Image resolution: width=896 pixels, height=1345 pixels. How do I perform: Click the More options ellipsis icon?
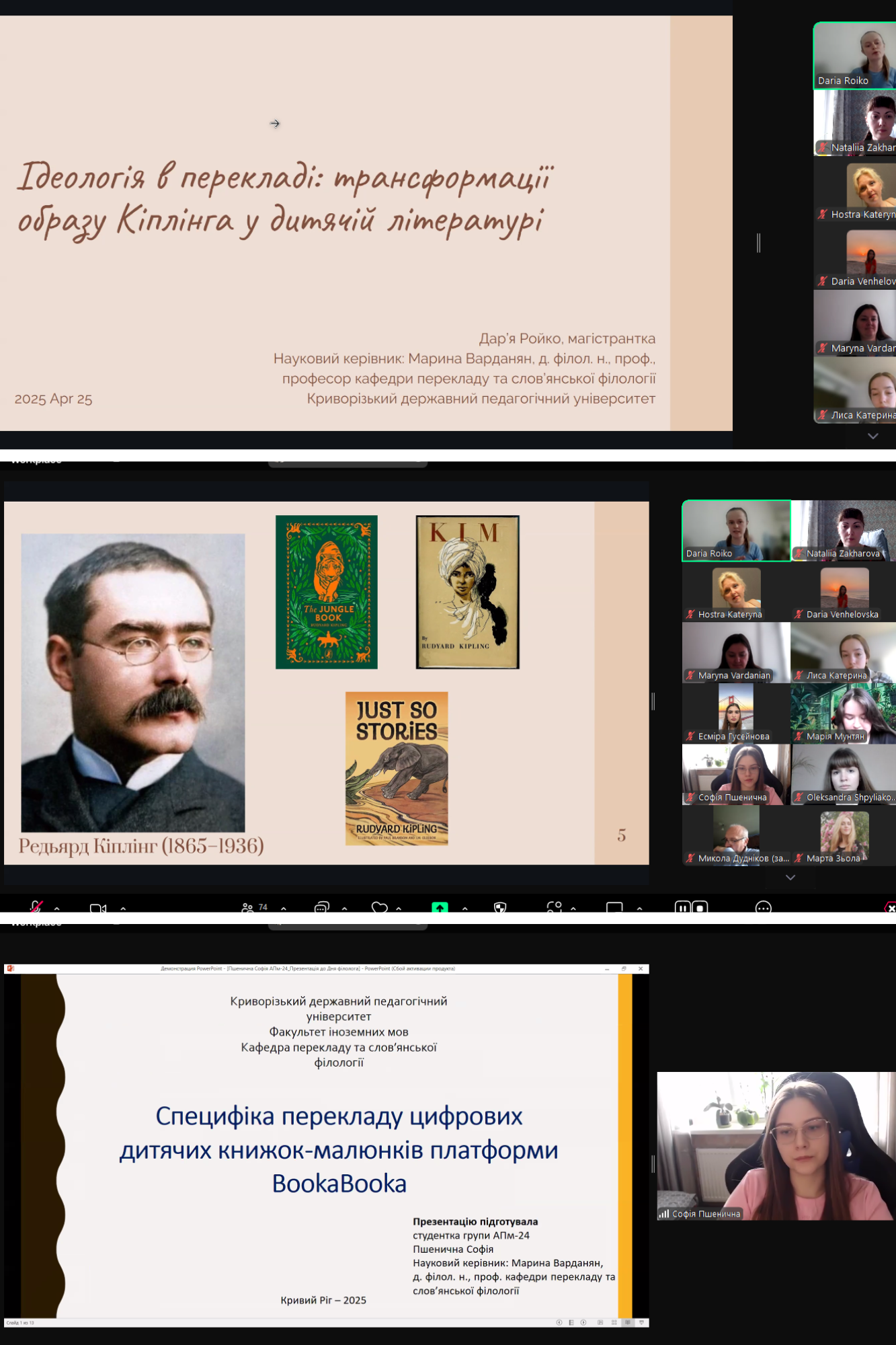(x=763, y=907)
